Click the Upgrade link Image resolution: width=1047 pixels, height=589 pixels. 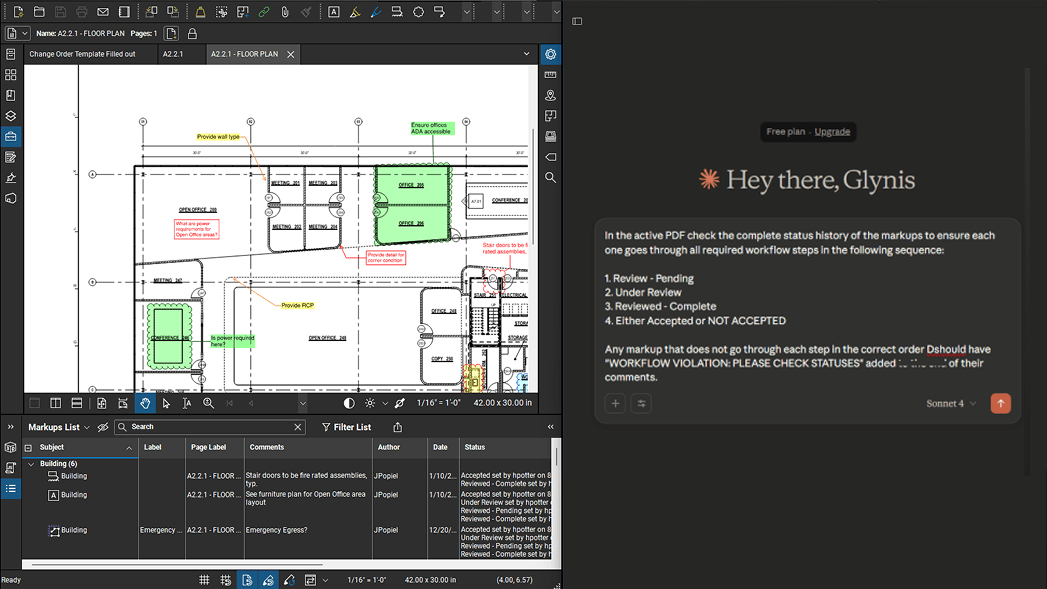pos(832,131)
